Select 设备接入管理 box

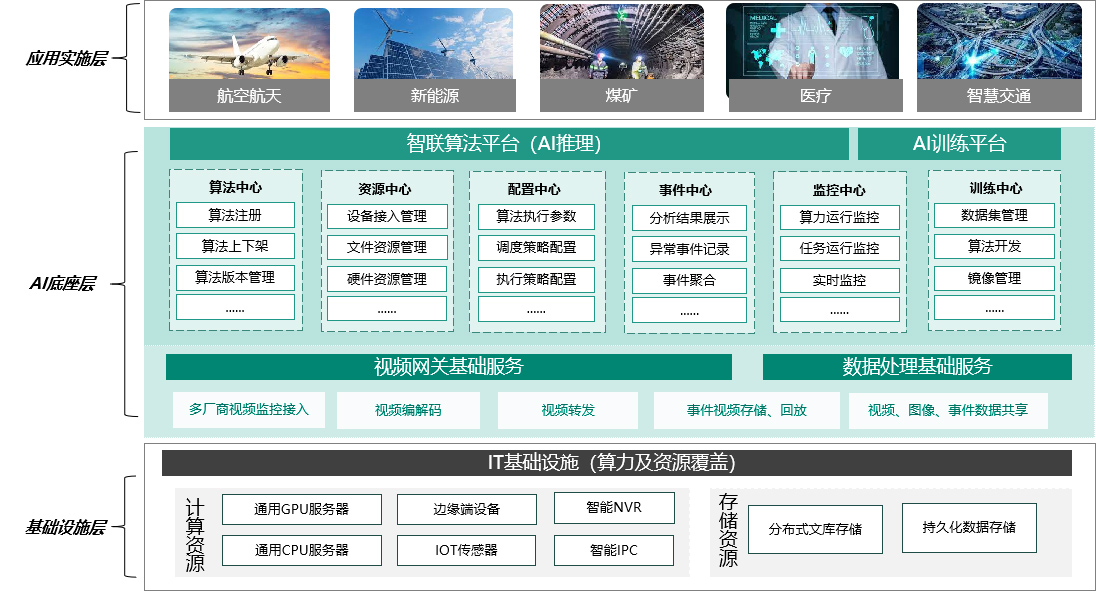click(387, 217)
